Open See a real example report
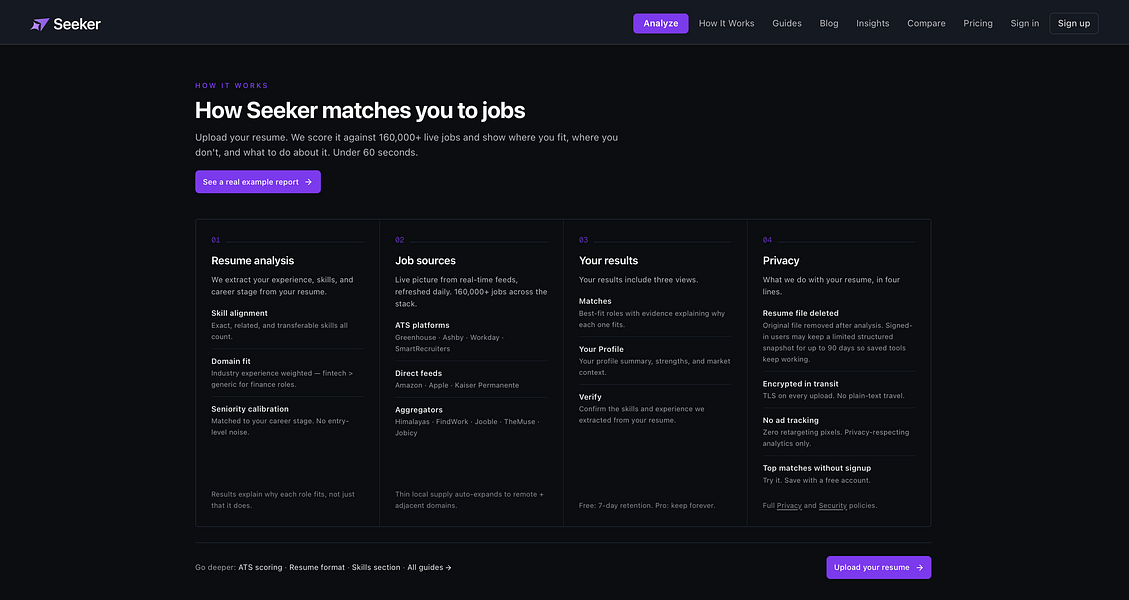1129x600 pixels. click(258, 182)
